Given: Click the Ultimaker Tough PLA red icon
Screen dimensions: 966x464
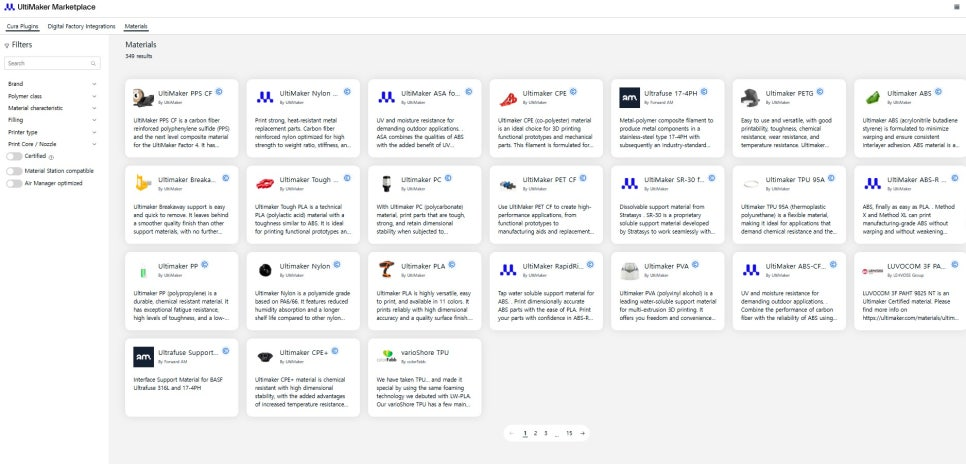Looking at the screenshot, I should tap(265, 184).
